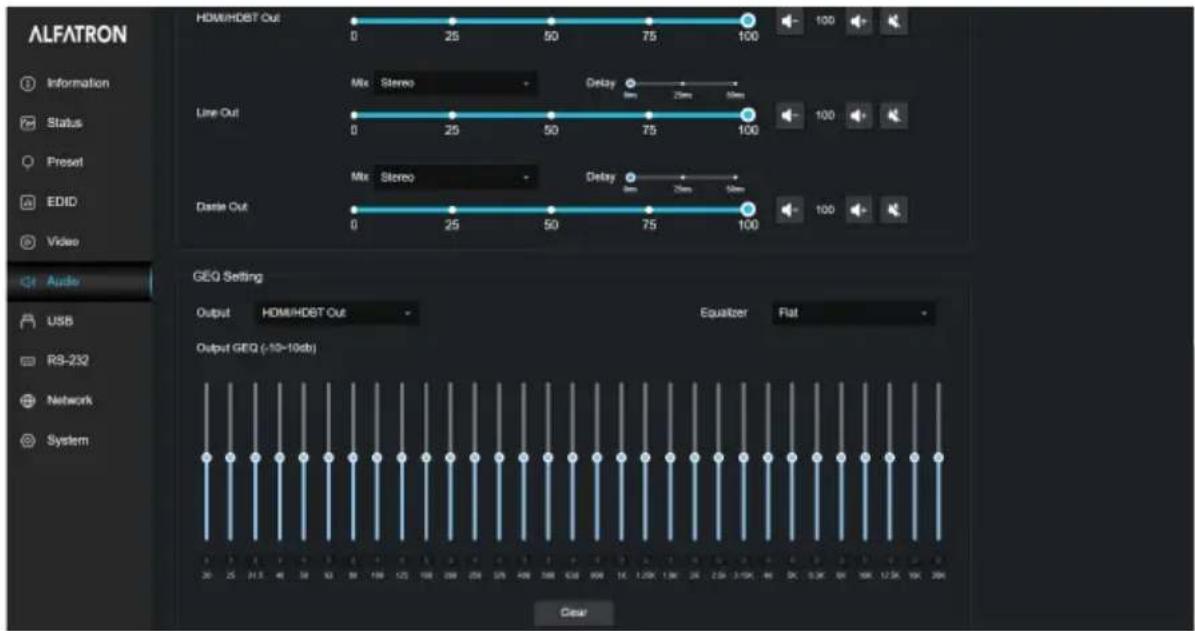Open the Preset page icon in sidebar
This screenshot has height=631, width=1195.
click(x=28, y=162)
